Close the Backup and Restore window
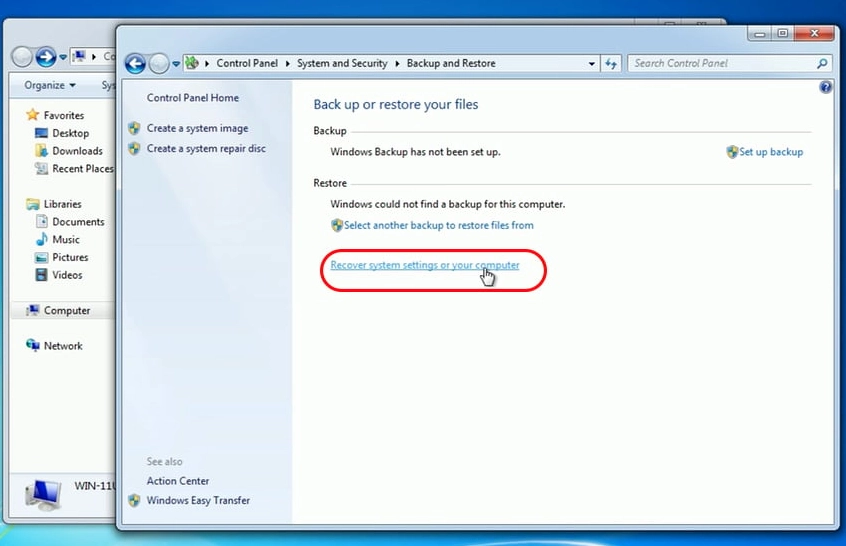 tap(815, 33)
